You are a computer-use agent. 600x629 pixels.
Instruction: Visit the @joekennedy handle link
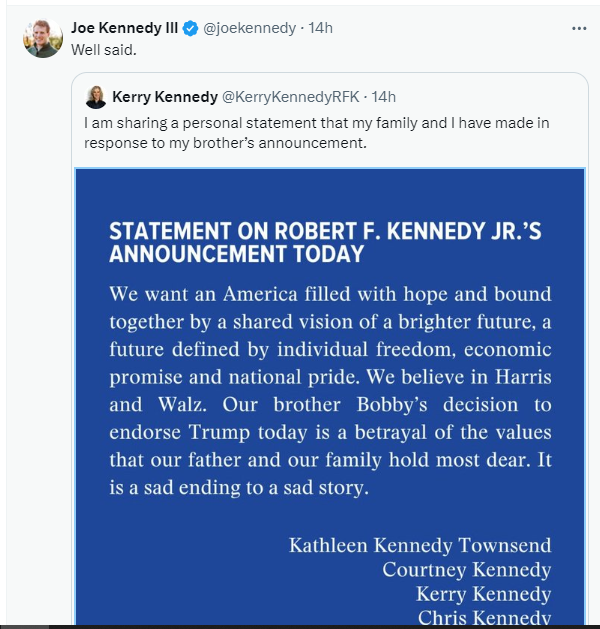249,28
